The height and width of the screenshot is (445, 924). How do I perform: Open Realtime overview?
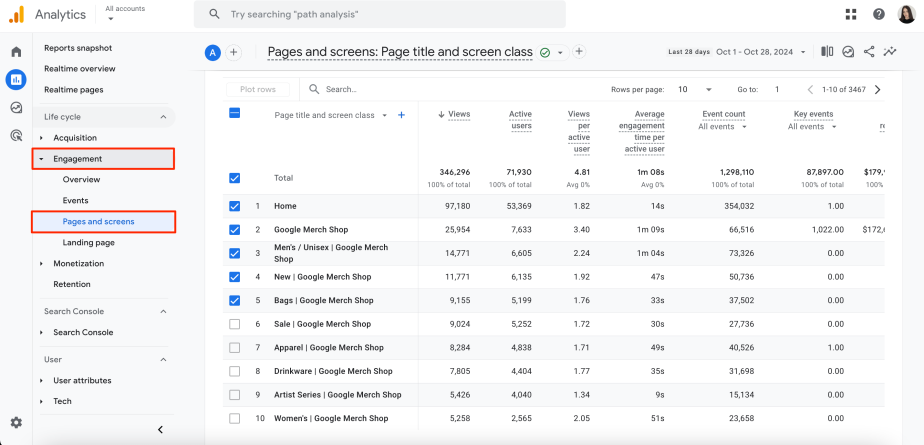coord(80,69)
